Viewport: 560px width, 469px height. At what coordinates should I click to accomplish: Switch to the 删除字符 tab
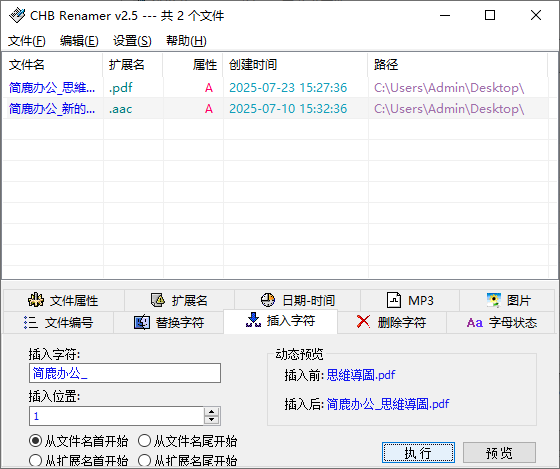[x=392, y=323]
